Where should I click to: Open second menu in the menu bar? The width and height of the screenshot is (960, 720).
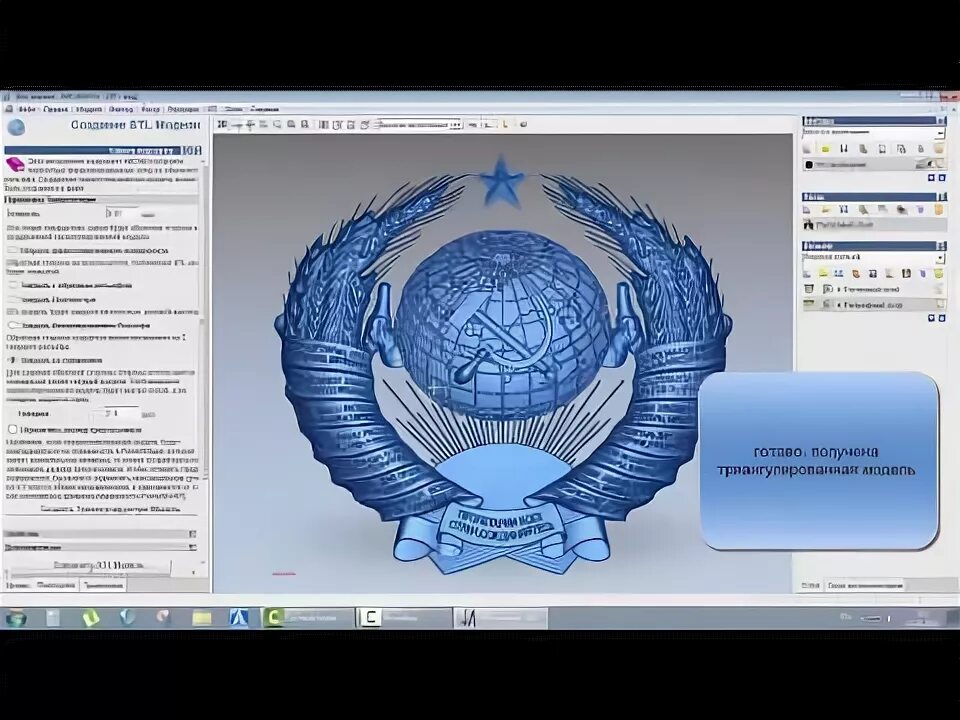[56, 109]
